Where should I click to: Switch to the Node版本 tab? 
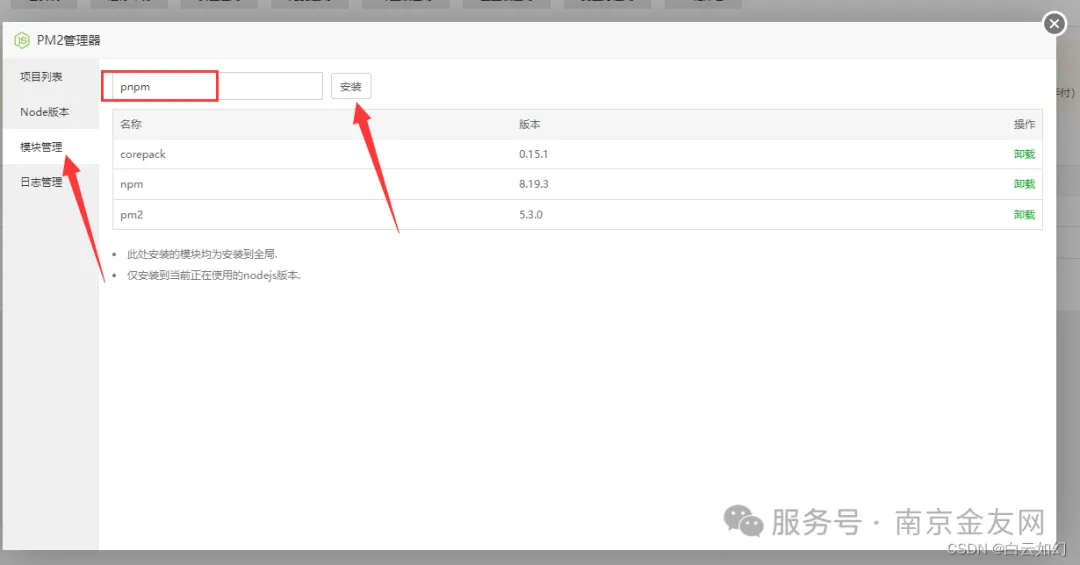(51, 112)
